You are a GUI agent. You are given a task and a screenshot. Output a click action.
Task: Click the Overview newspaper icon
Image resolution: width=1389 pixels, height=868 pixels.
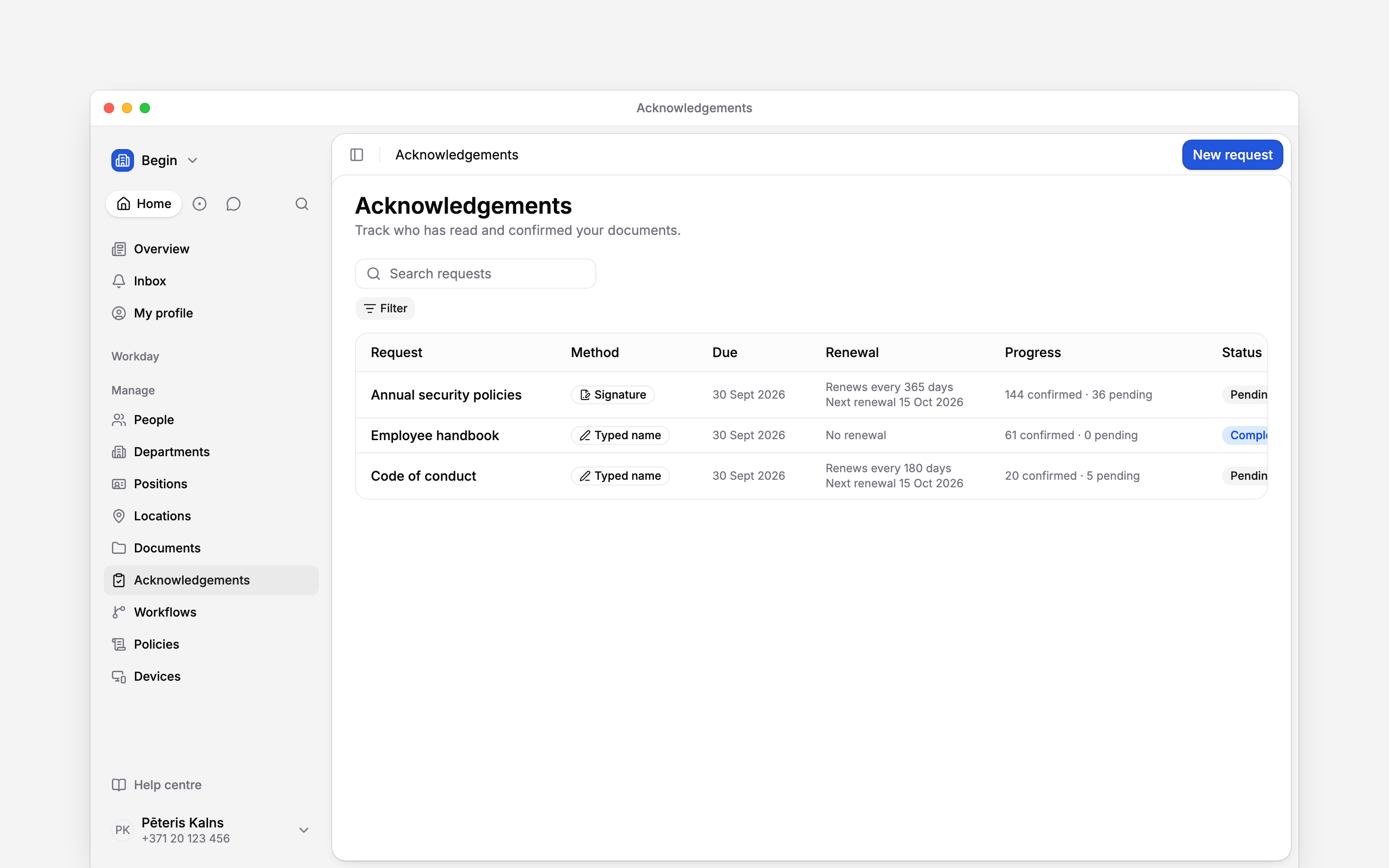(119, 249)
